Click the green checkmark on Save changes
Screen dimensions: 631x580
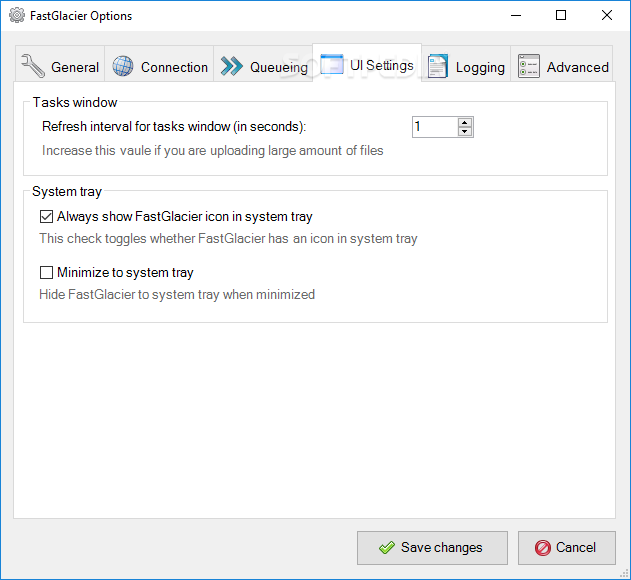(387, 547)
